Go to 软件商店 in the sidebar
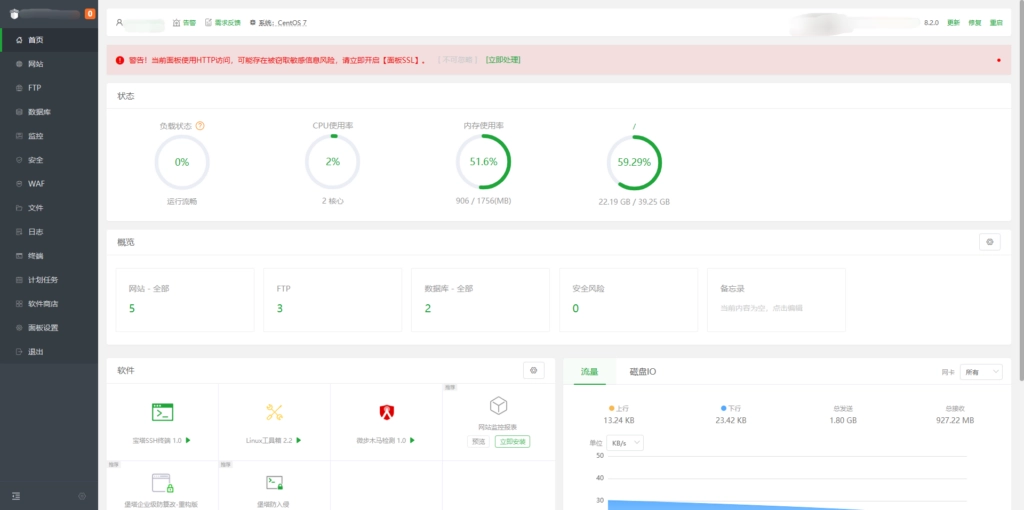Viewport: 1024px width, 510px height. [x=43, y=304]
